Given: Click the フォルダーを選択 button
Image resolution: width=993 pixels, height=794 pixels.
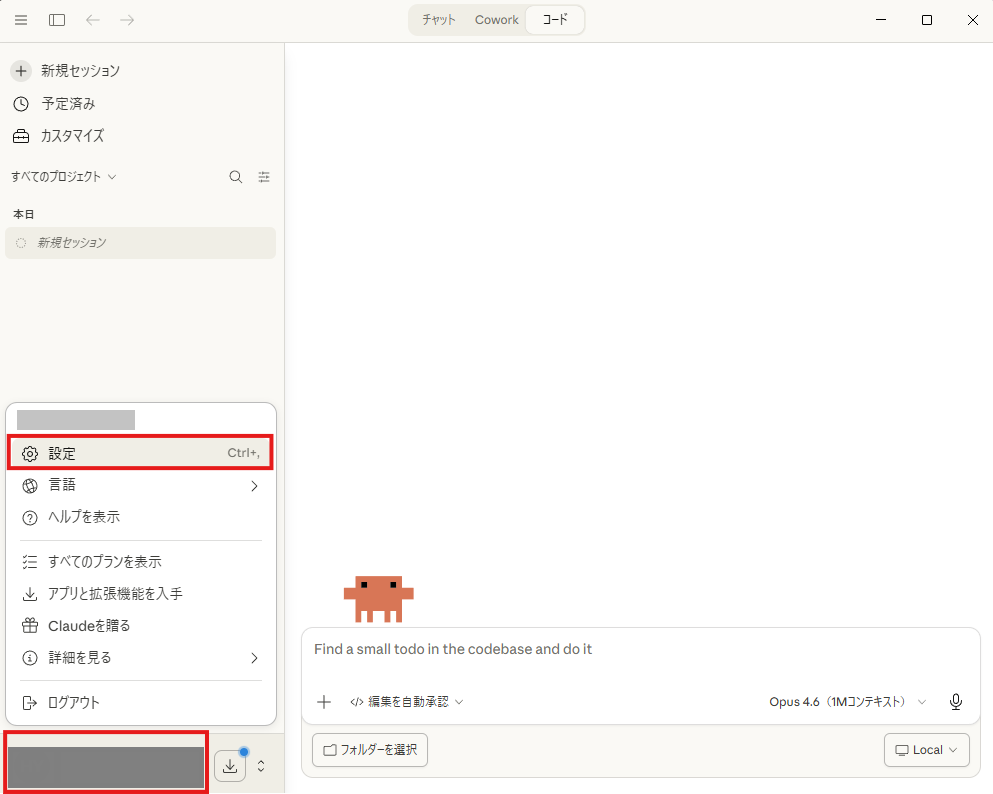Looking at the screenshot, I should (x=370, y=750).
